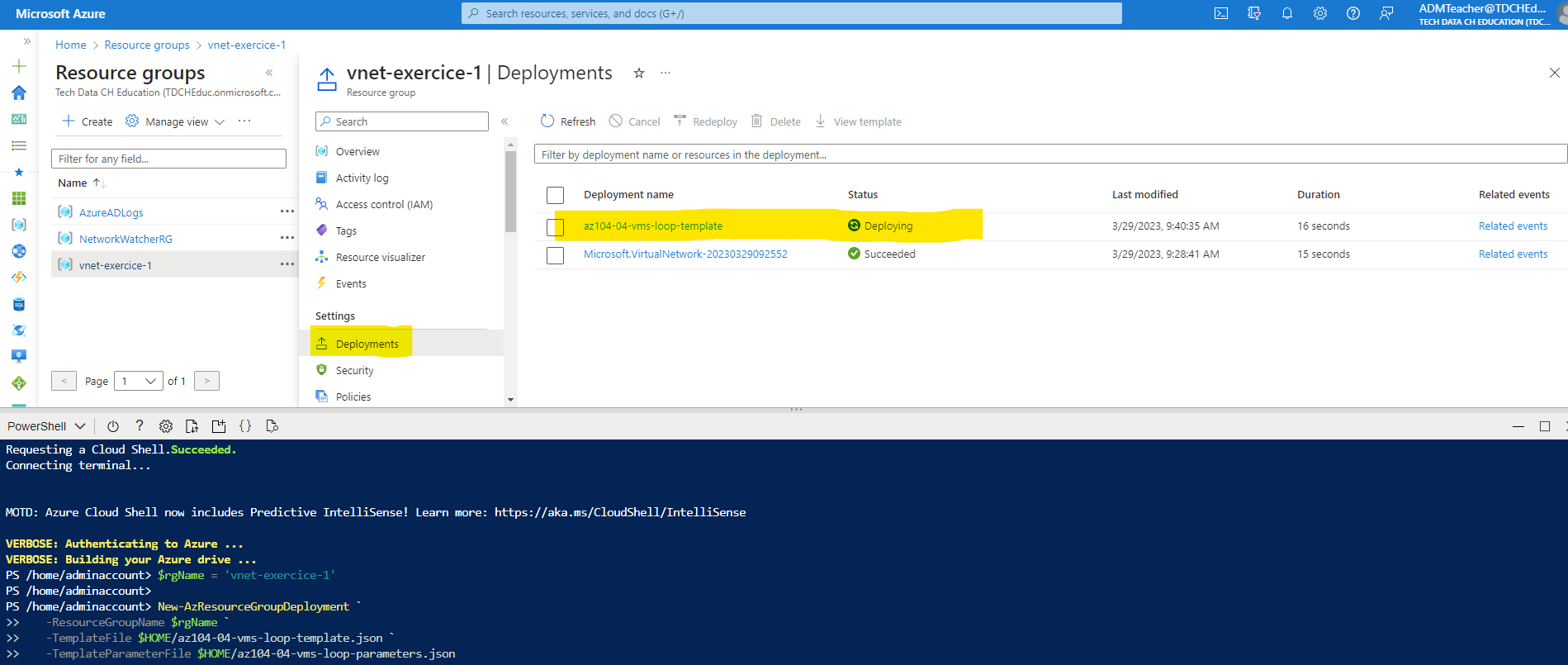Click Create a resource plus icon in sidebar
Screen dimensions: 1568x665
coord(19,66)
